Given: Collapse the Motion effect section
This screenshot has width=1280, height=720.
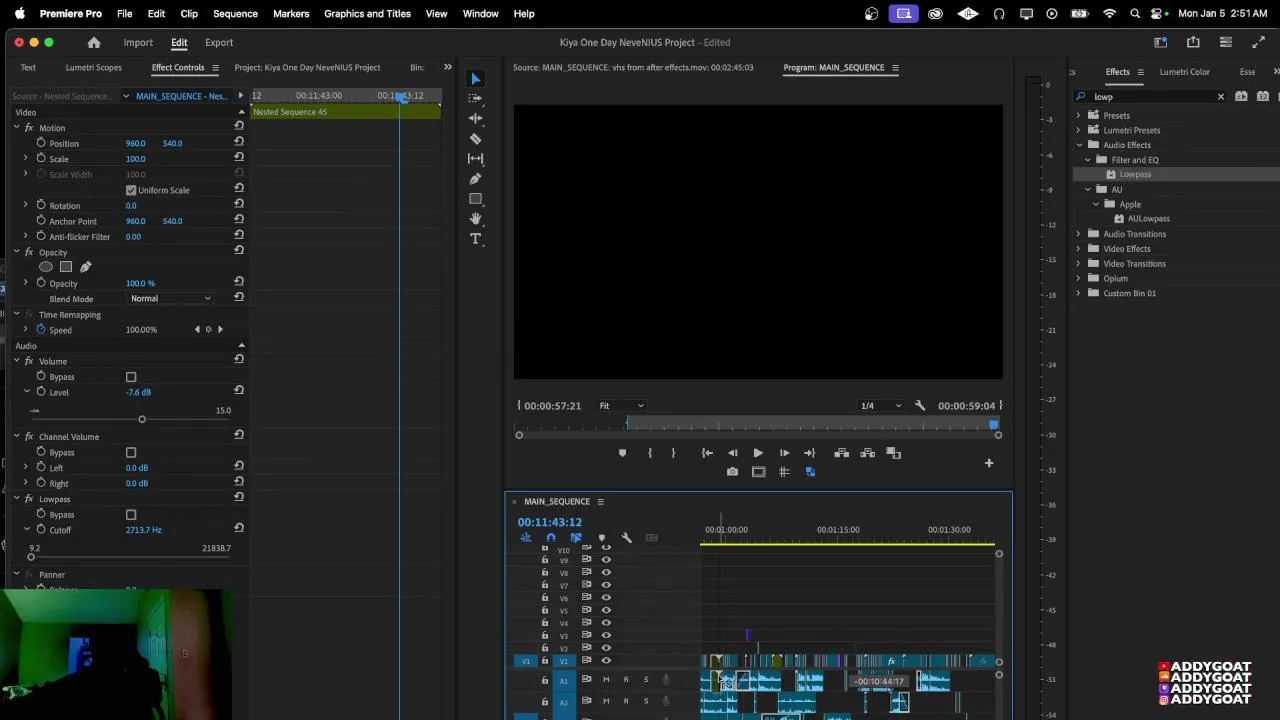Looking at the screenshot, I should [x=17, y=128].
